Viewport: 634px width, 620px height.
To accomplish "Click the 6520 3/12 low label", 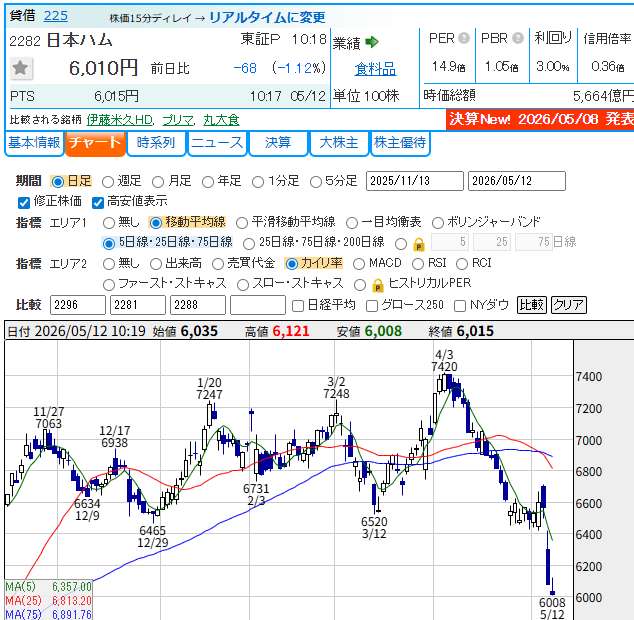I will tap(374, 528).
